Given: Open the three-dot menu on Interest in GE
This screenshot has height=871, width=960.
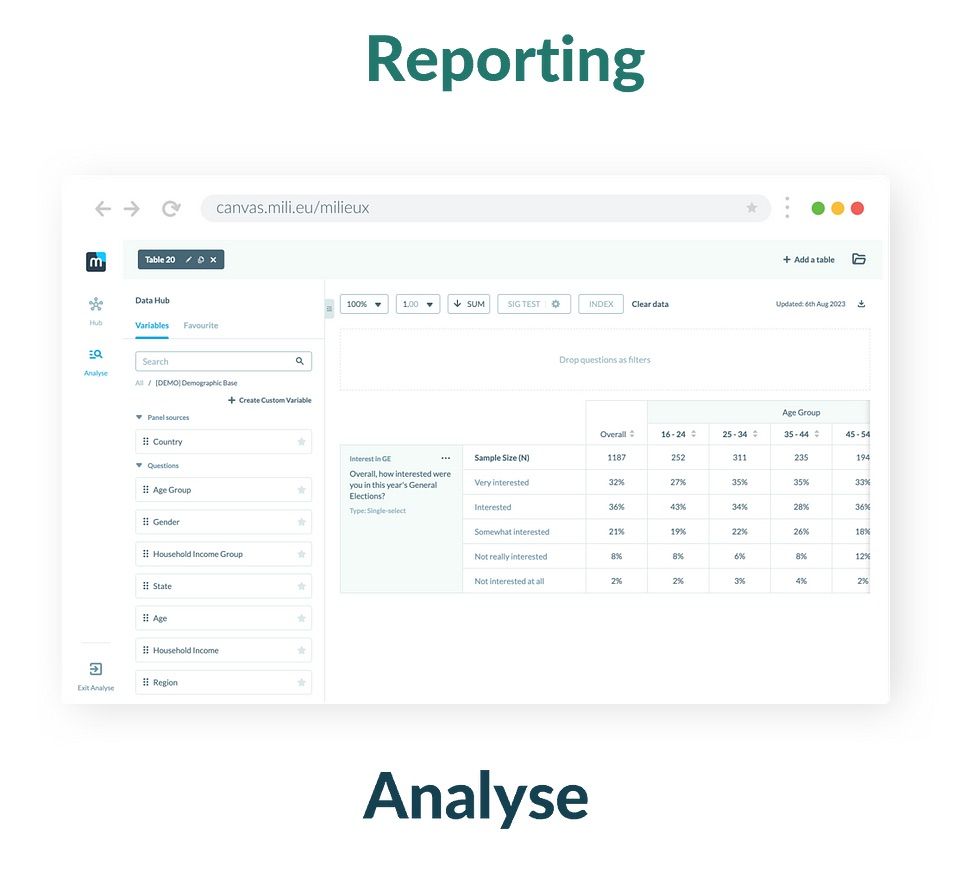Looking at the screenshot, I should (x=446, y=458).
